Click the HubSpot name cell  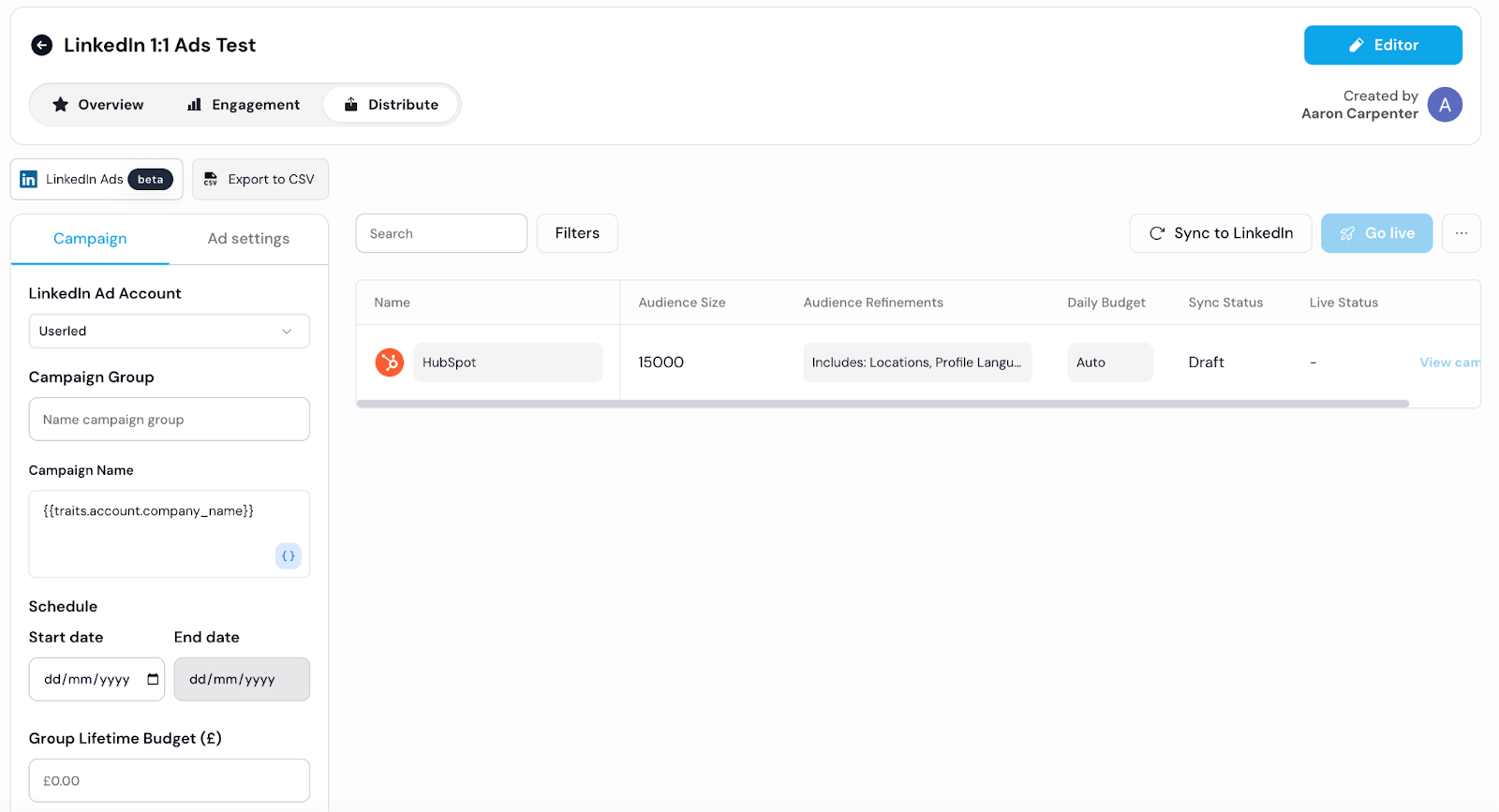point(508,362)
